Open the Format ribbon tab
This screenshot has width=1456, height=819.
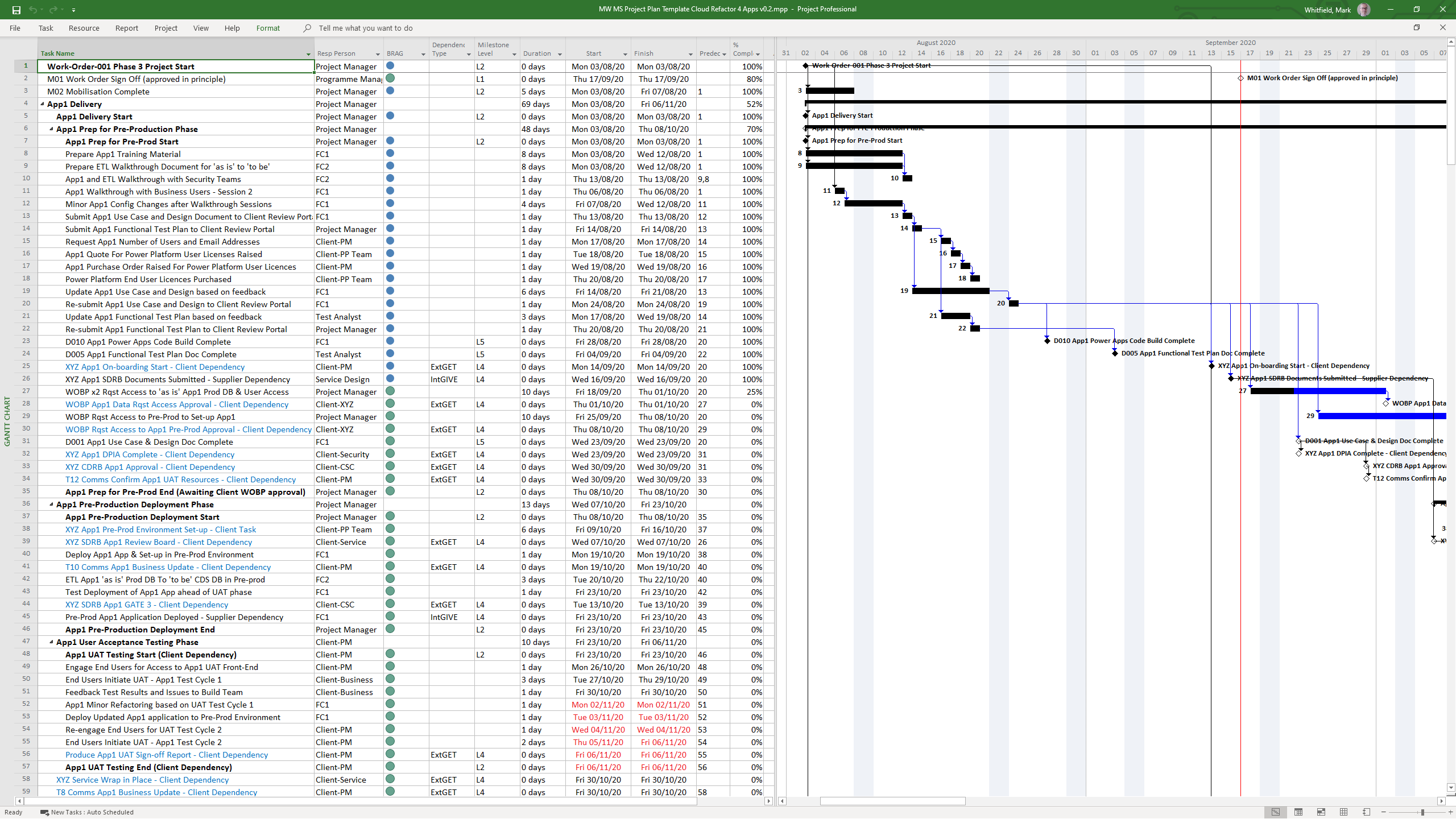[268, 28]
